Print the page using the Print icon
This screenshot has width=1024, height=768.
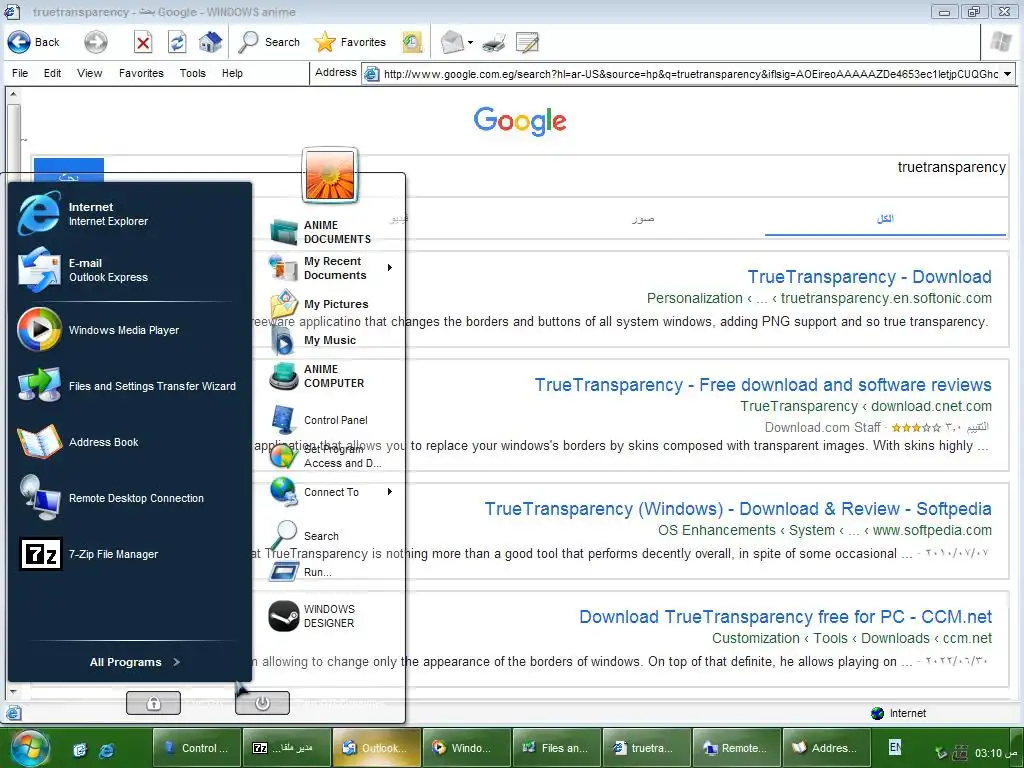point(494,43)
